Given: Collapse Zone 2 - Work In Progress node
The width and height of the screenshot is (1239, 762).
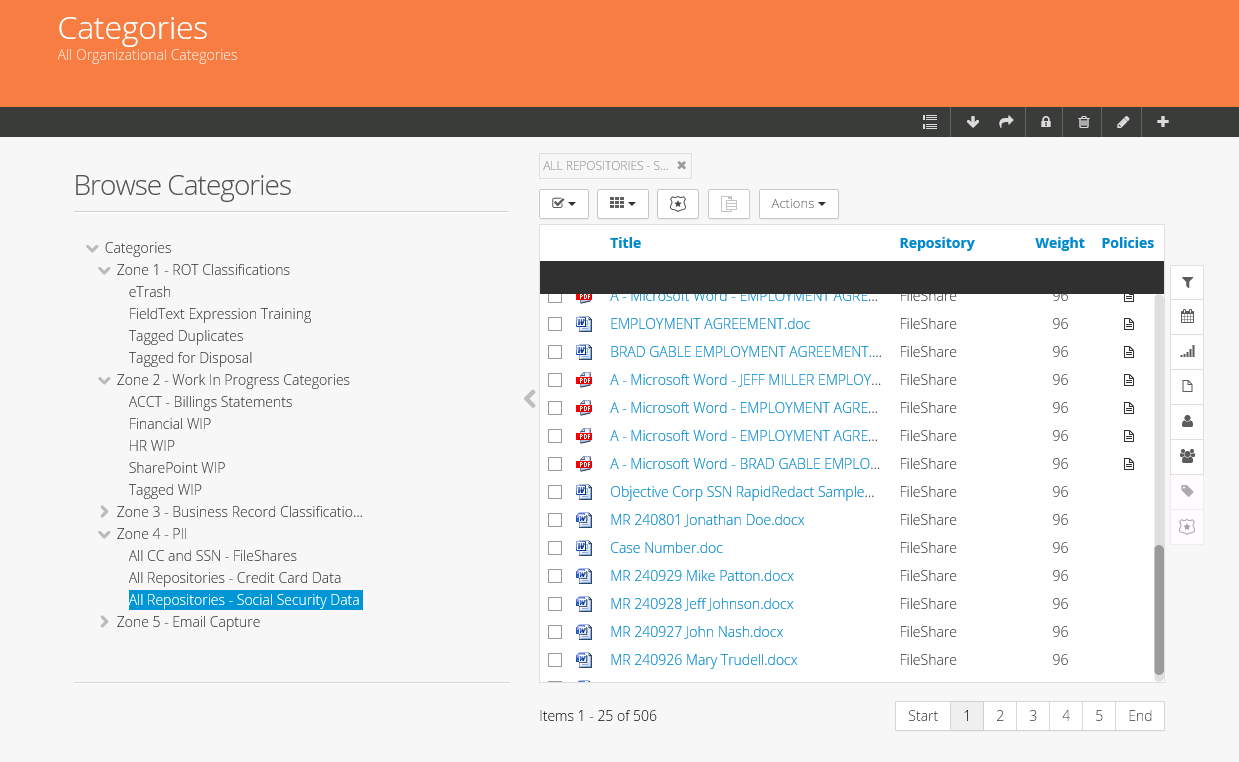Looking at the screenshot, I should [x=105, y=380].
